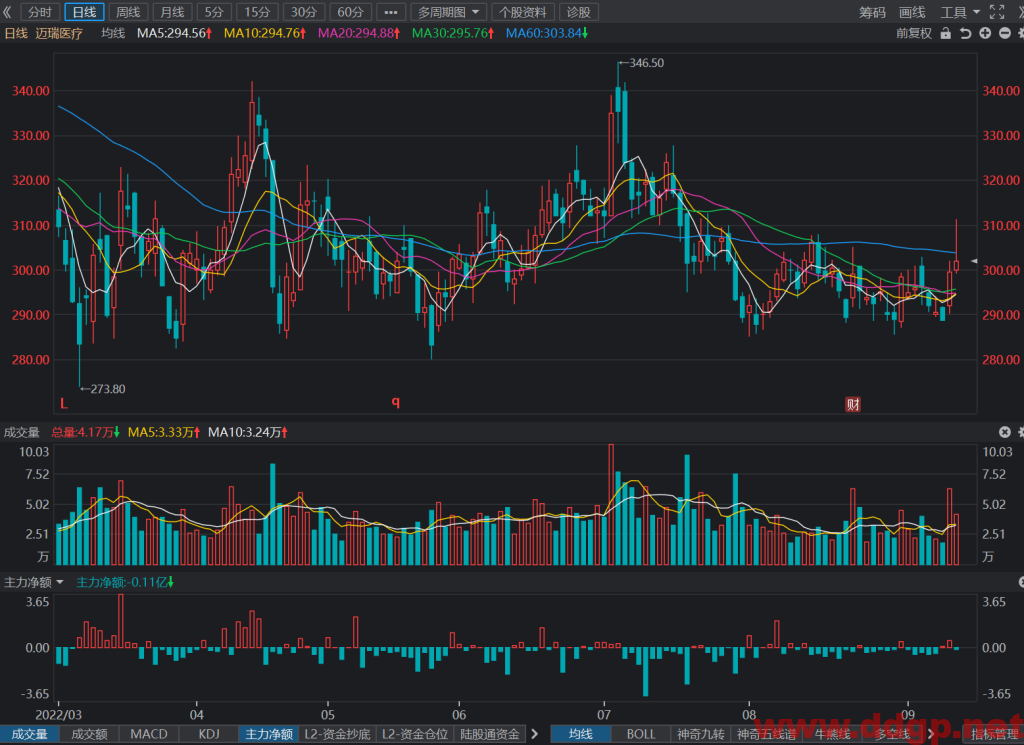Select the 多空线 overlay tab
Image resolution: width=1024 pixels, height=745 pixels.
(x=891, y=734)
